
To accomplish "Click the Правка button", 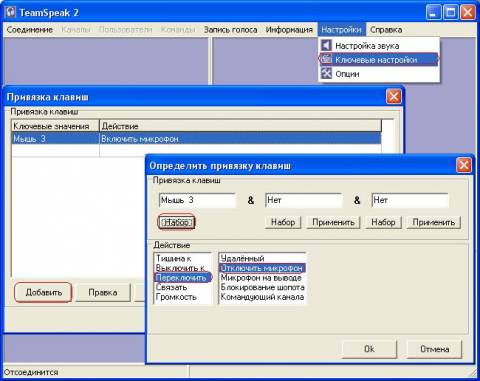I will (103, 292).
